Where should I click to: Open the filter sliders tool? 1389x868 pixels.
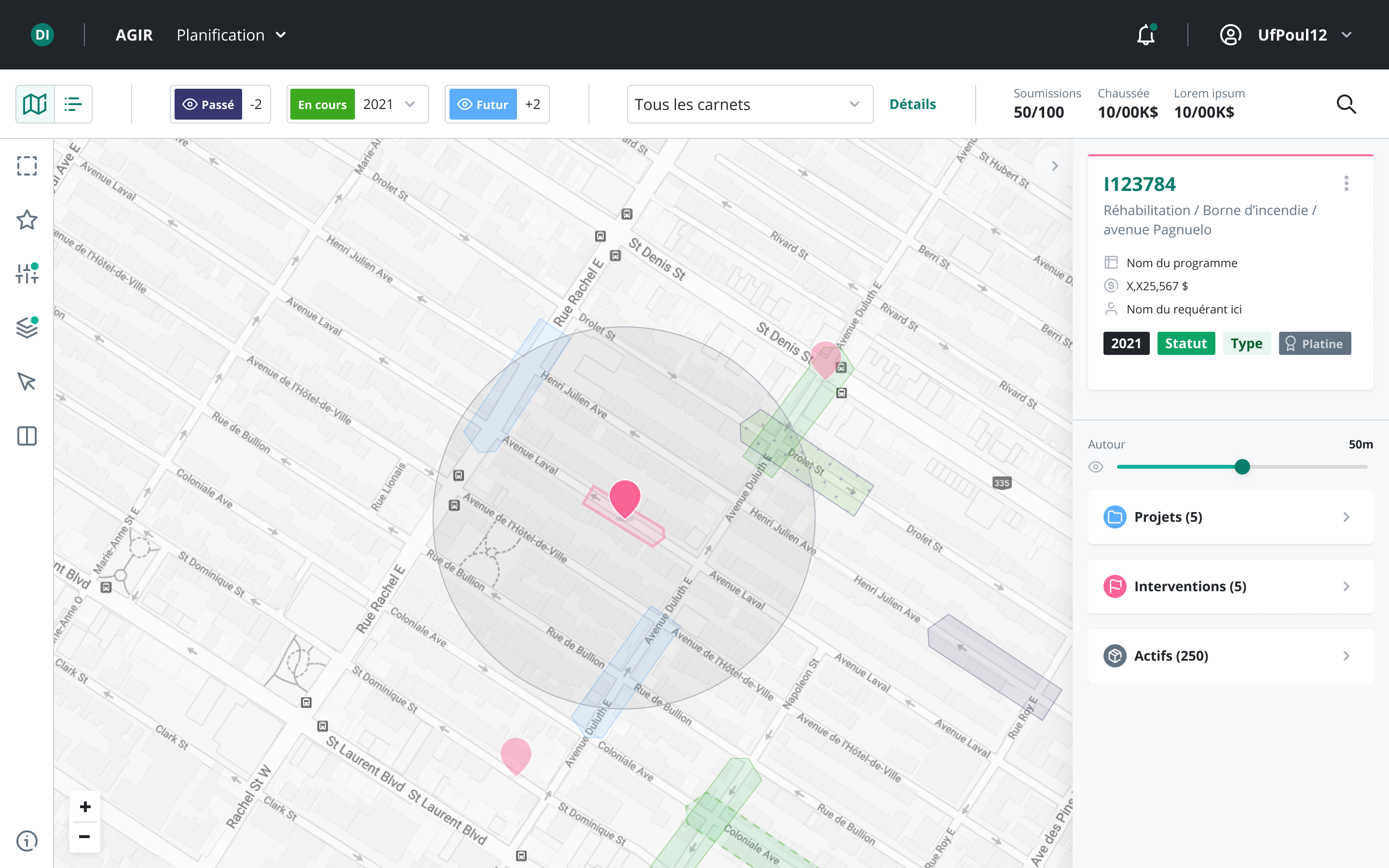[27, 274]
